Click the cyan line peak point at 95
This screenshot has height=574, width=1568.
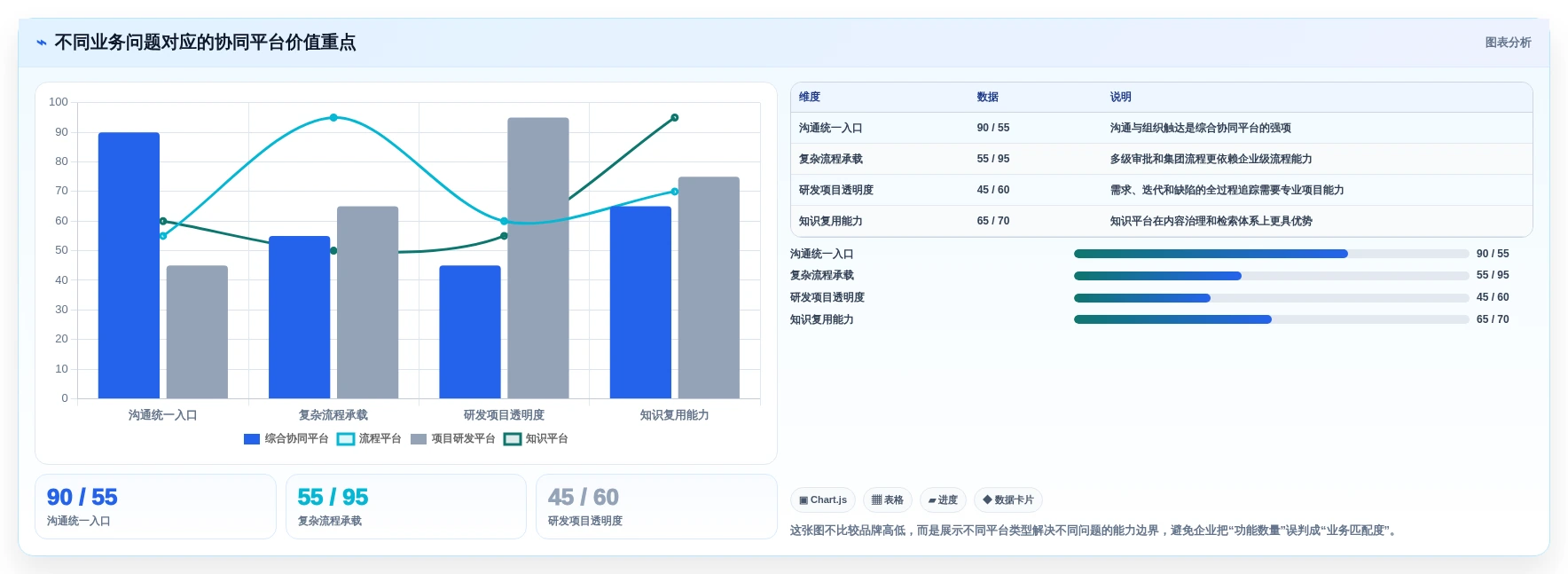(x=333, y=117)
